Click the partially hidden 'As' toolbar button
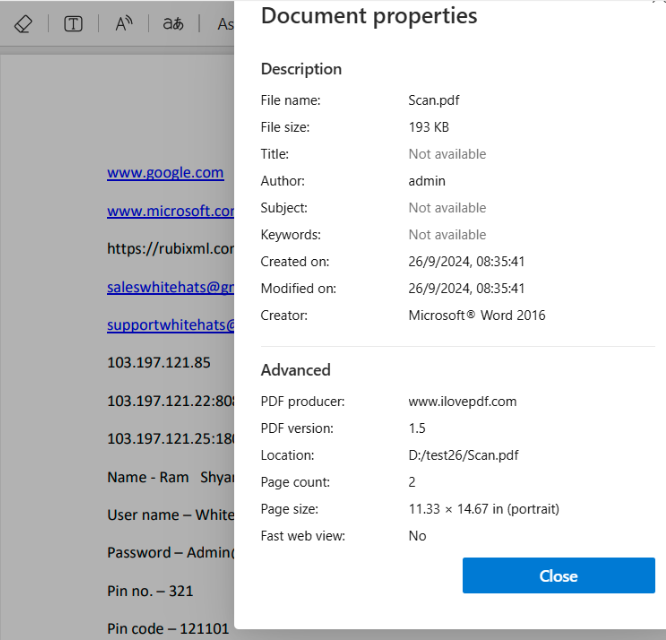This screenshot has height=640, width=666. (225, 25)
